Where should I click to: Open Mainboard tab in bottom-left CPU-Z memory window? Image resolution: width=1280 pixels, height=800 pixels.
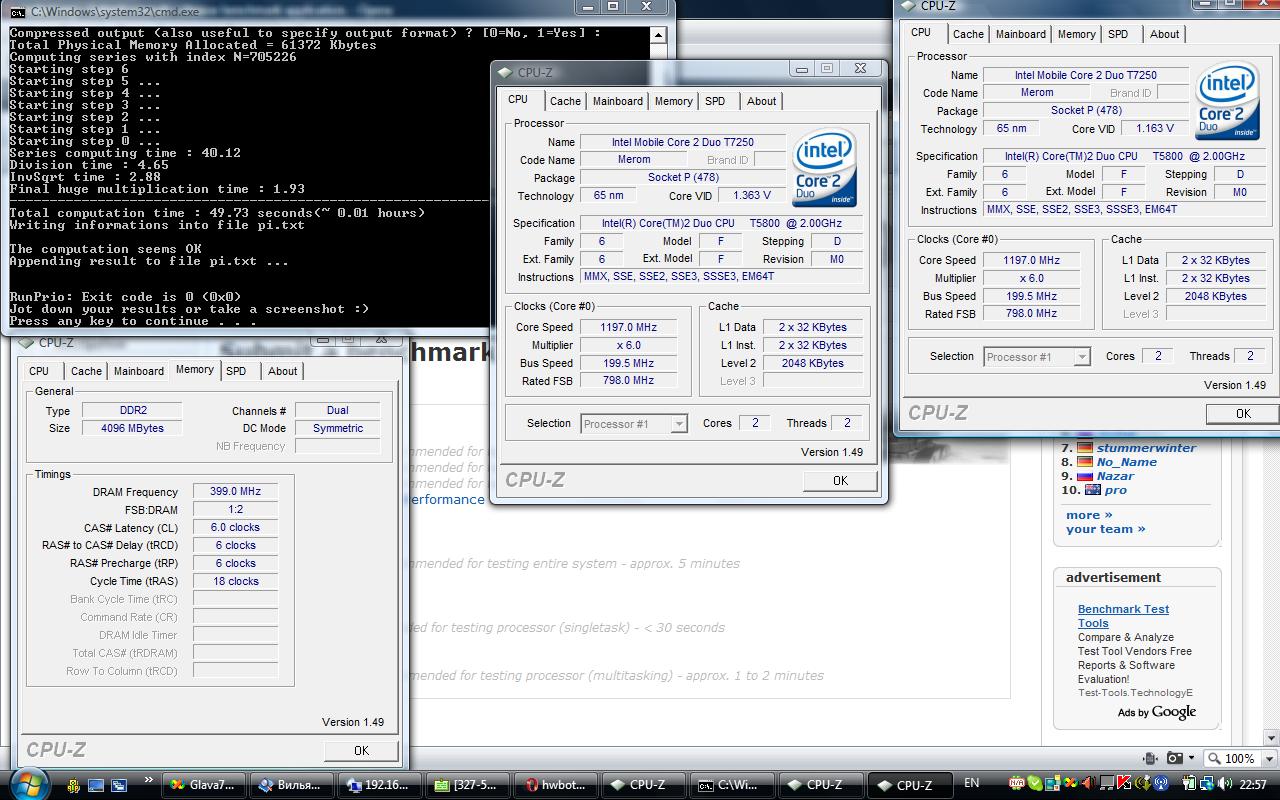pyautogui.click(x=139, y=371)
